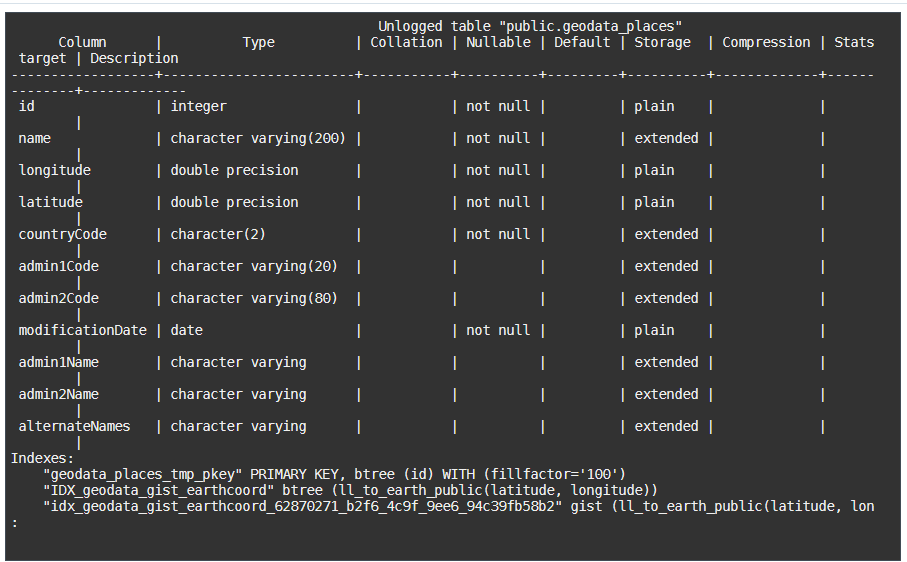Viewport: 907px width, 562px height.
Task: Click the "Type" column header
Action: pos(258,42)
